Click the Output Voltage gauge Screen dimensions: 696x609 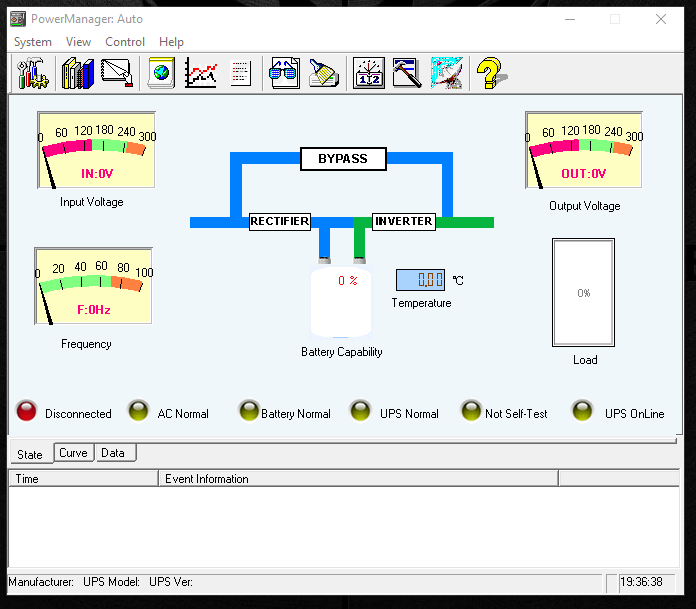pyautogui.click(x=584, y=150)
